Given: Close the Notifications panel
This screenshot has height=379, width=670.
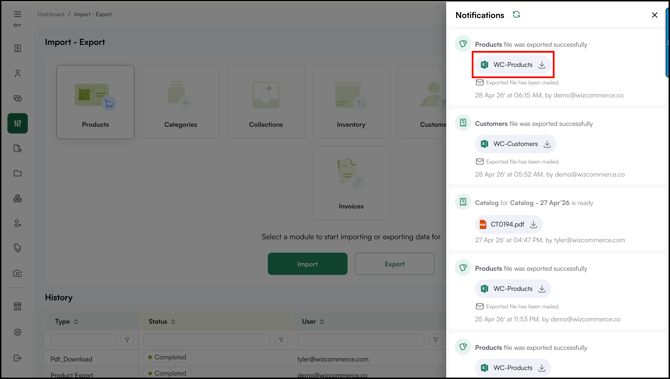Looking at the screenshot, I should click(654, 15).
